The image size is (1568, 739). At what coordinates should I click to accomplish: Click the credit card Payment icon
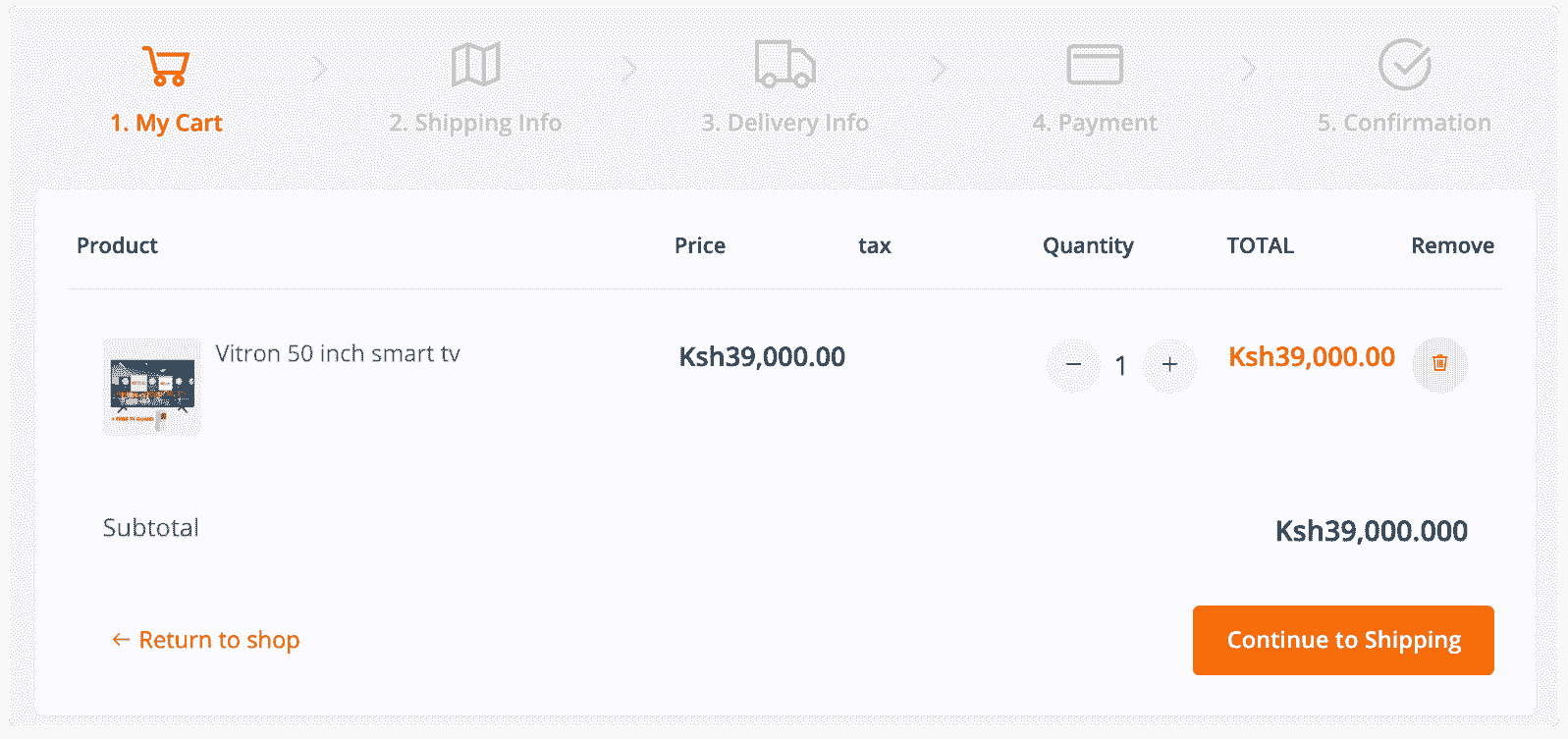pos(1095,65)
